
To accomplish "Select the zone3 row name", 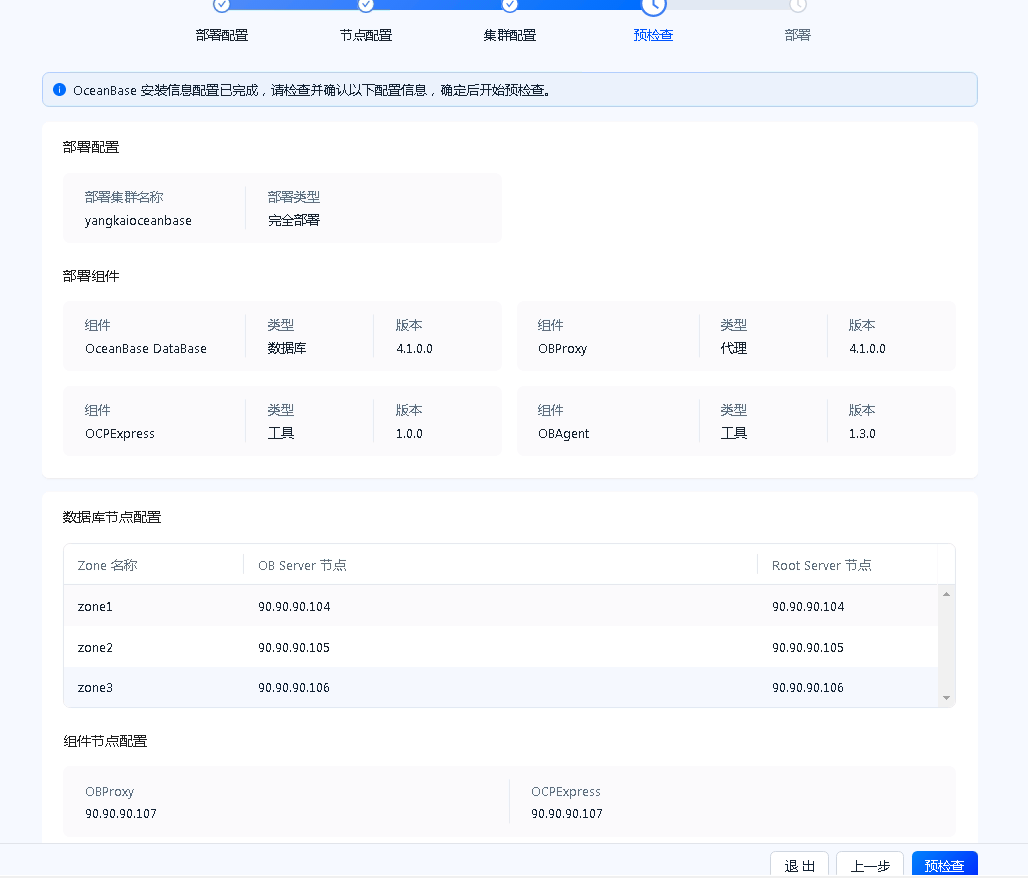I will (95, 688).
